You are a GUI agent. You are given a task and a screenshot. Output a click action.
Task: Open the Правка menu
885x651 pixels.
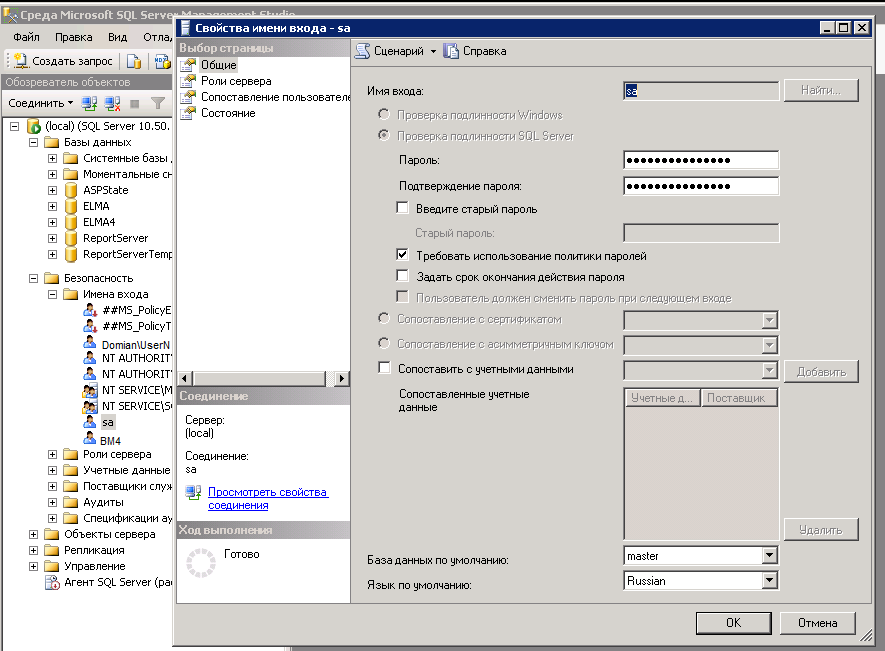(74, 37)
